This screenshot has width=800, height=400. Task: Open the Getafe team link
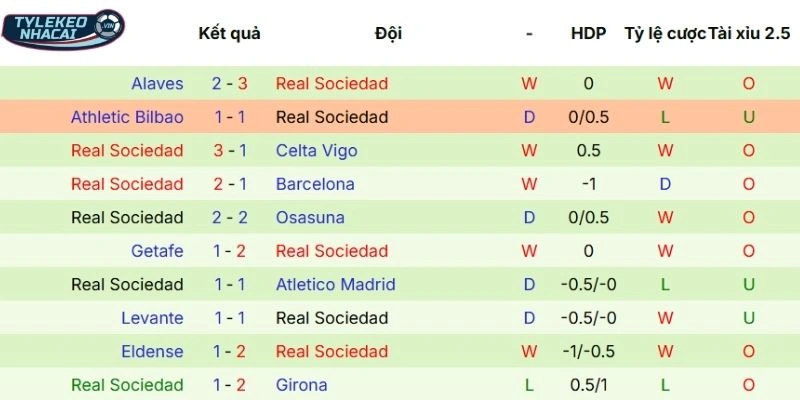(x=157, y=251)
